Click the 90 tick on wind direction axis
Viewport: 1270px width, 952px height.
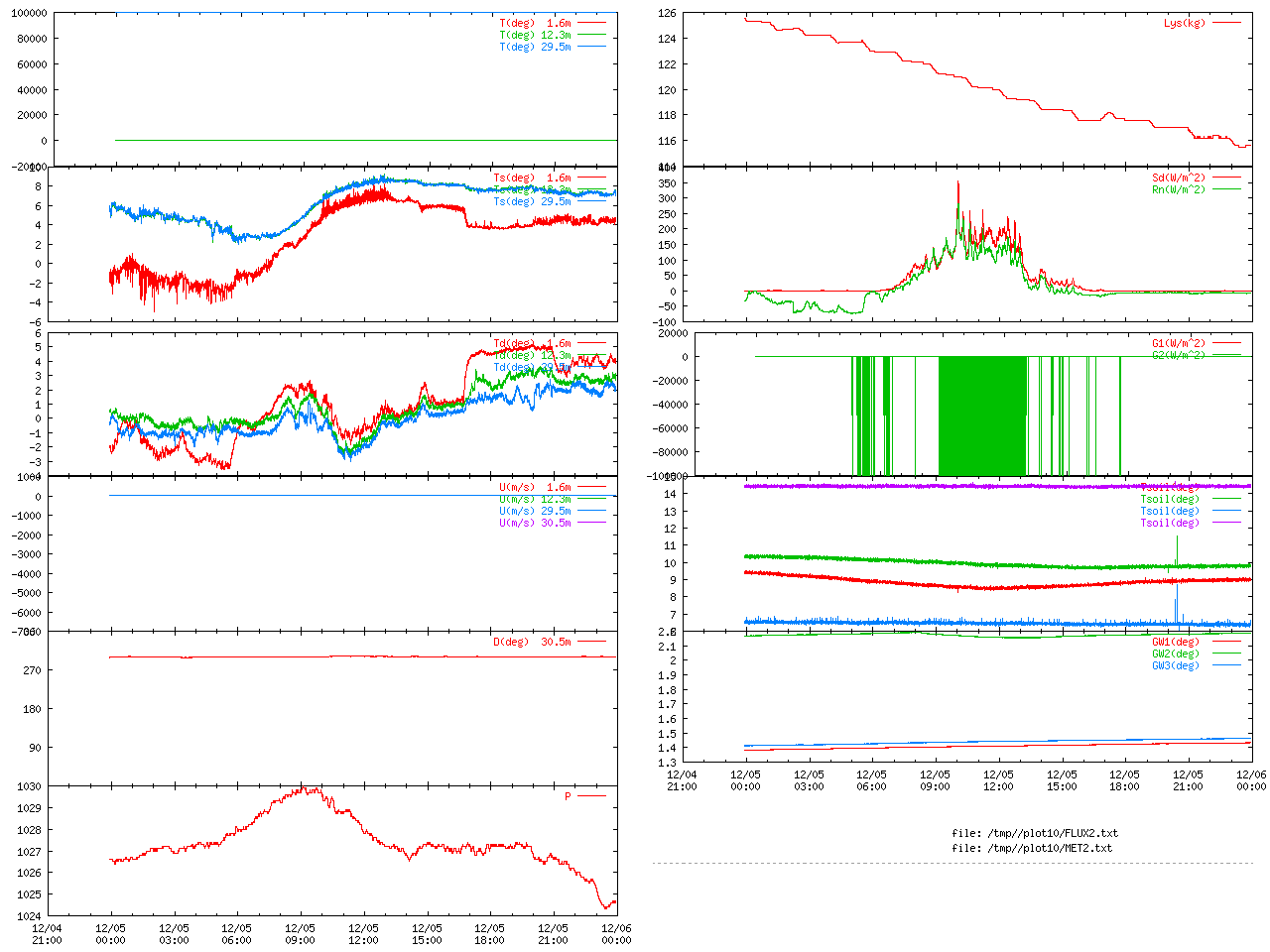click(35, 748)
